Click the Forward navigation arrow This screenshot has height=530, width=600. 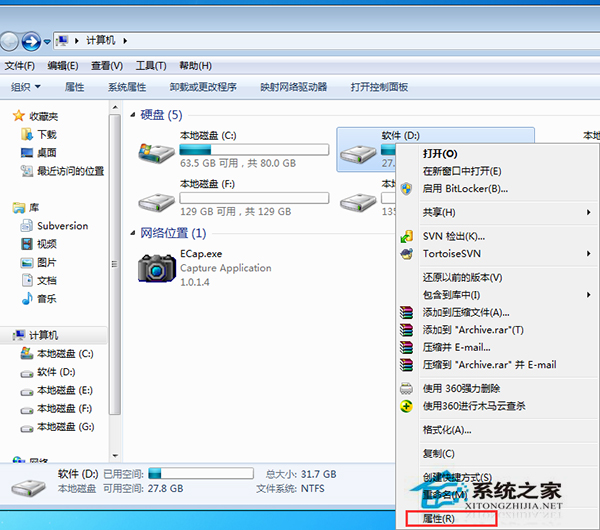click(31, 41)
